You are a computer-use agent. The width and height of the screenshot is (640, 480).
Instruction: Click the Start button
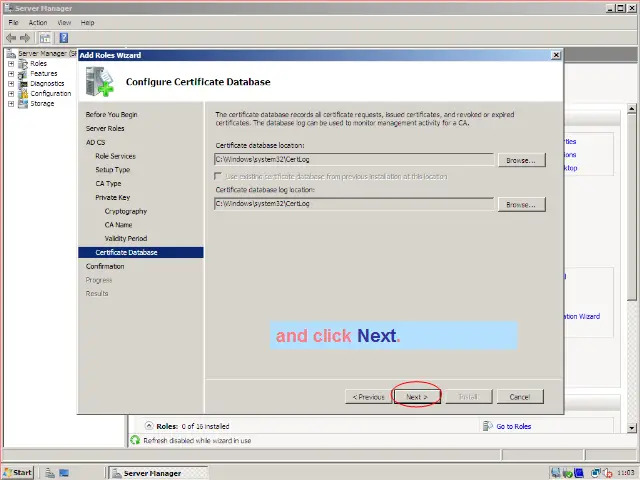point(18,473)
